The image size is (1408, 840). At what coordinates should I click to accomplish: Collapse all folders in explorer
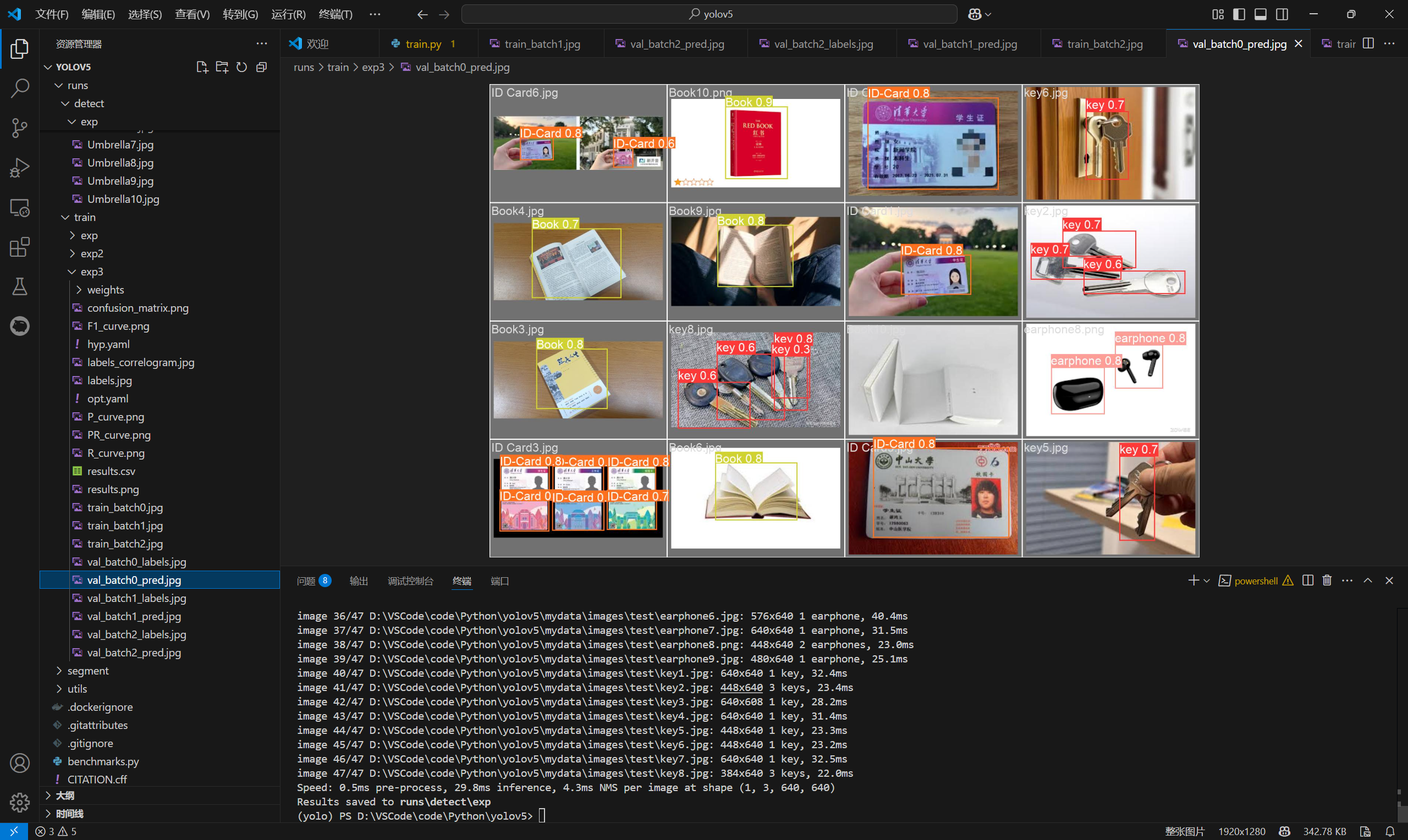(262, 68)
